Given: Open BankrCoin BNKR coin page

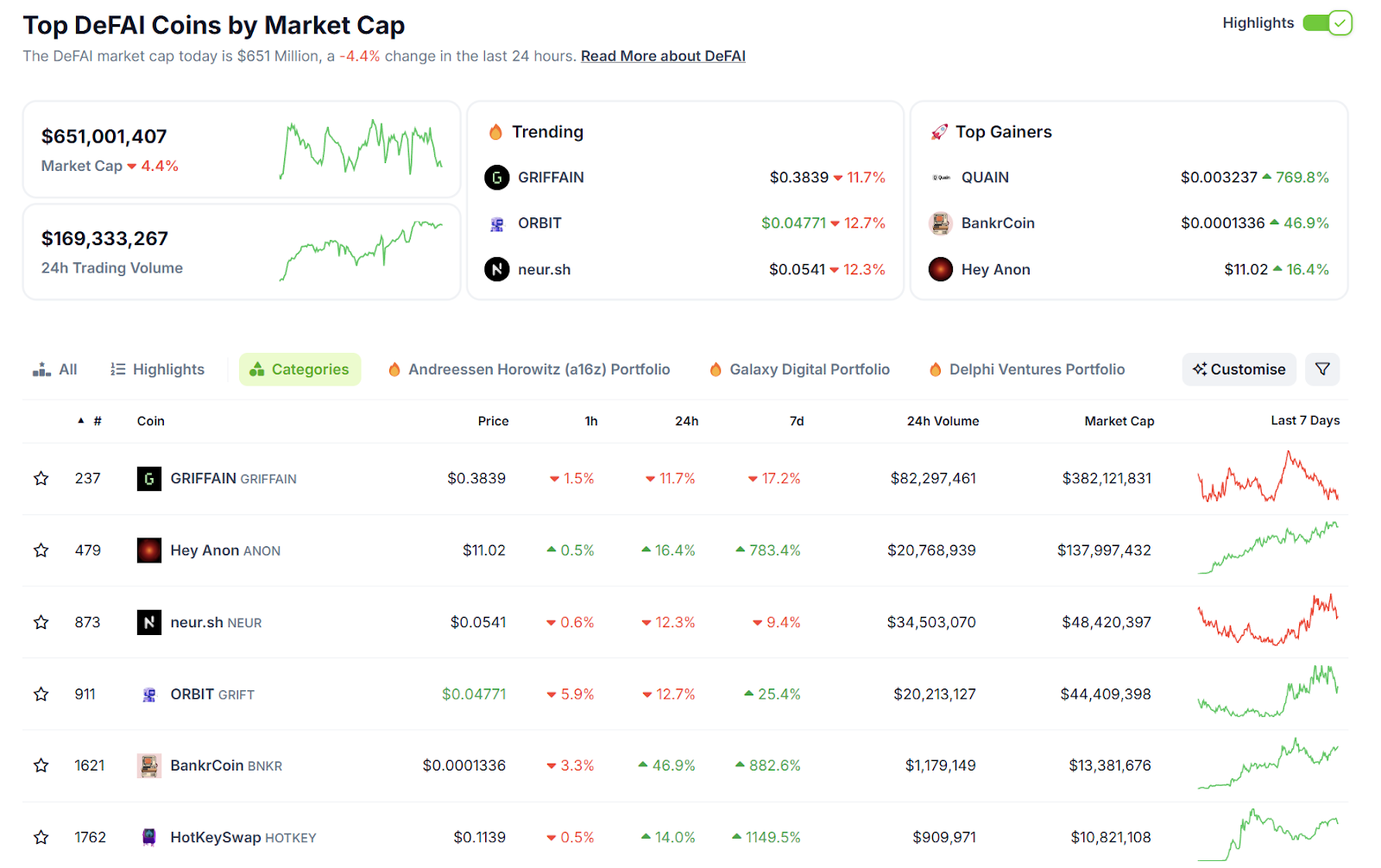Looking at the screenshot, I should tap(226, 765).
